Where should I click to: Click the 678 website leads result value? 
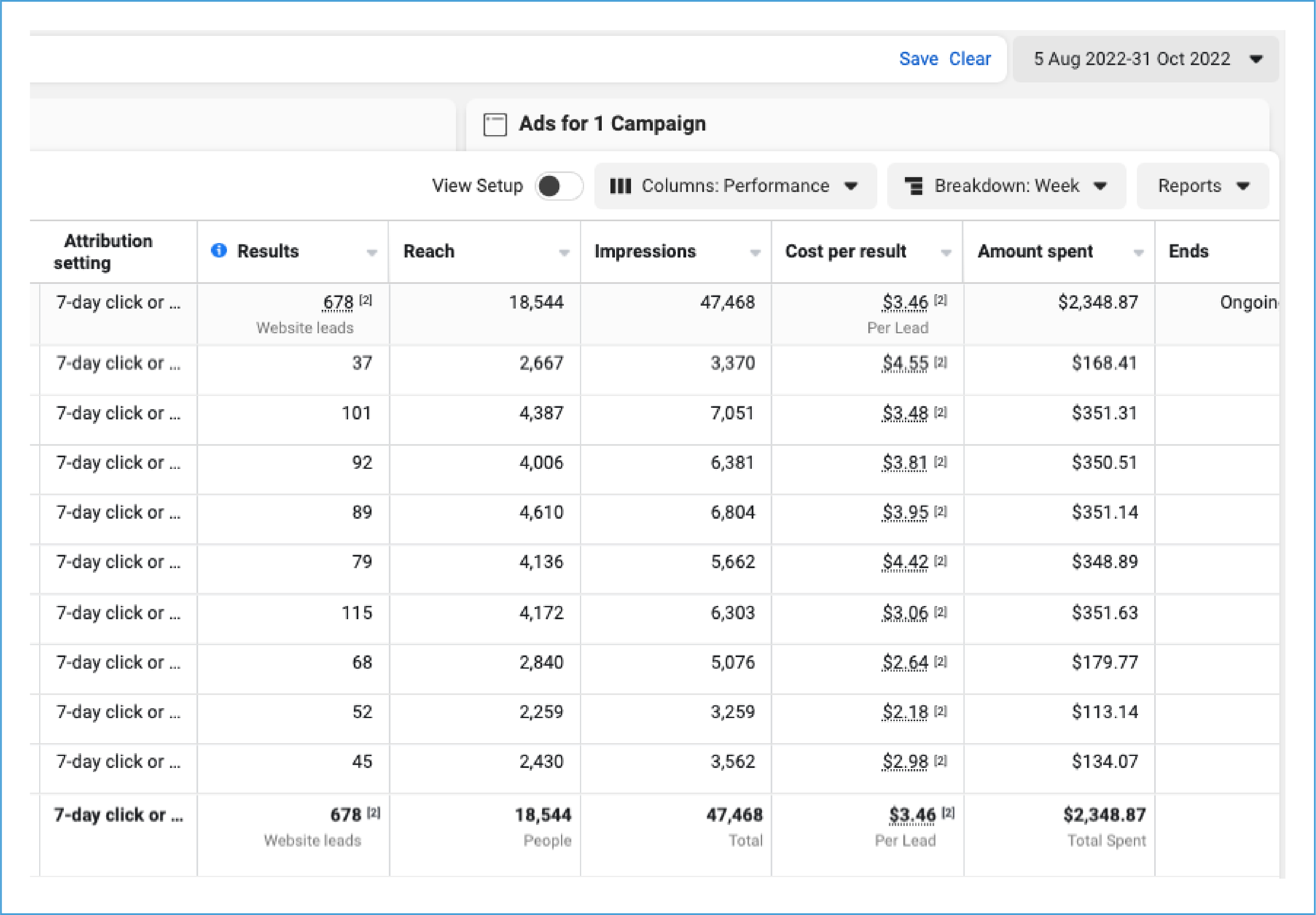click(338, 303)
